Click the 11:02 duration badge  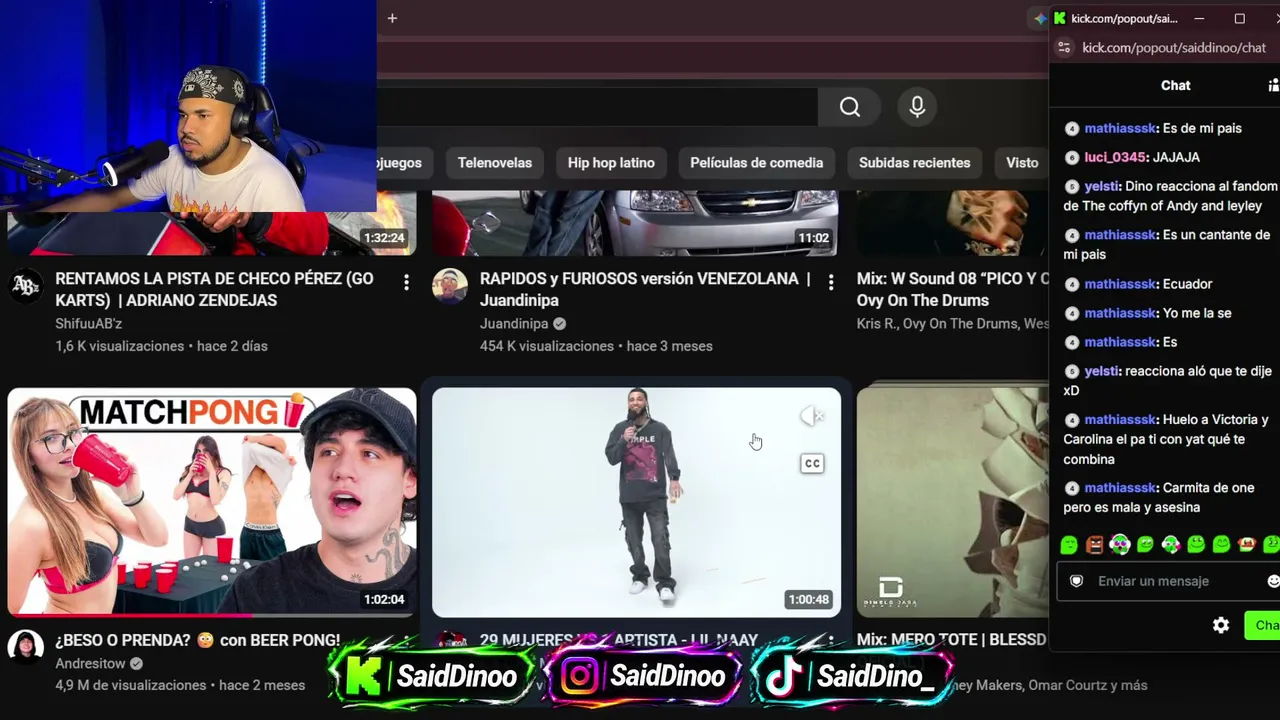pyautogui.click(x=813, y=238)
